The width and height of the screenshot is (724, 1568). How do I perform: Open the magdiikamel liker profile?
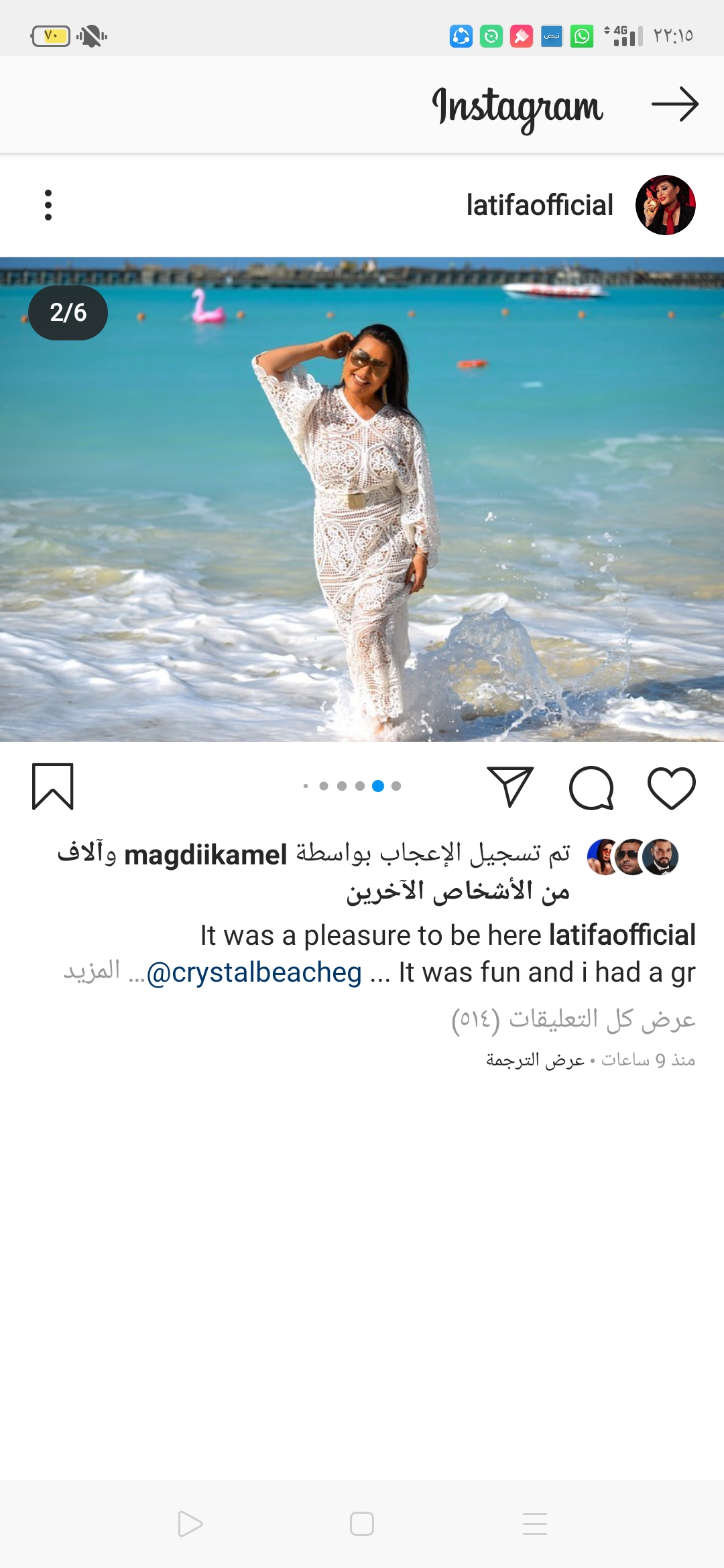(x=206, y=855)
